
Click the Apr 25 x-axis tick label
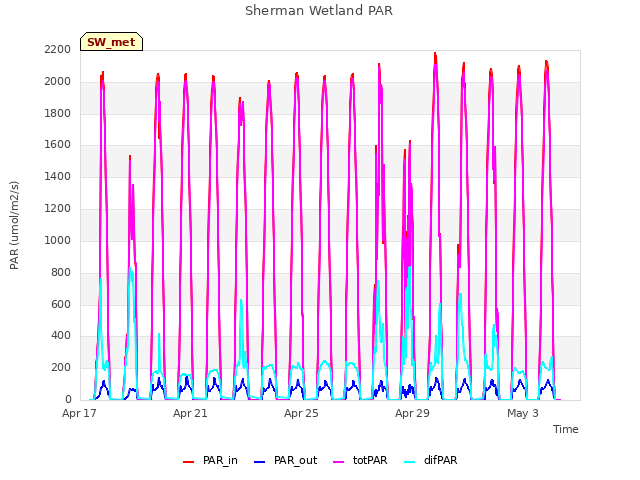tap(301, 413)
